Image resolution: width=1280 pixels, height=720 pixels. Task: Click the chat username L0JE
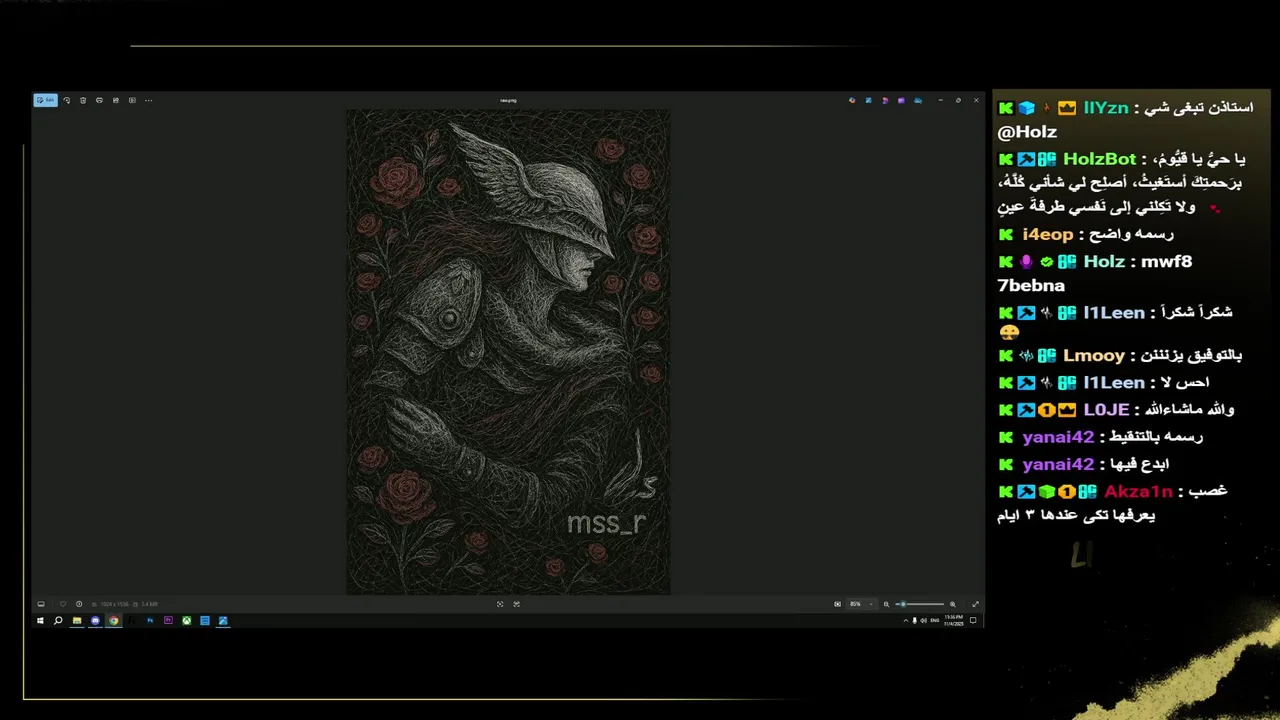(1106, 410)
